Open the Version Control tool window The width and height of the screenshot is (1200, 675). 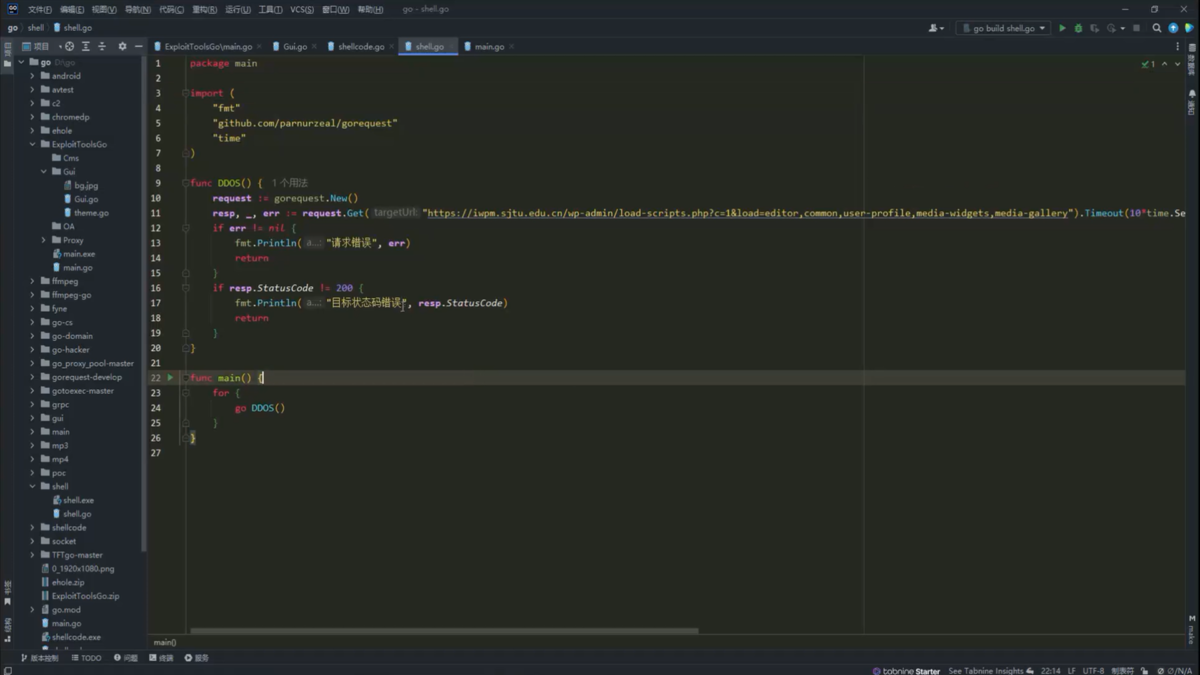40,658
